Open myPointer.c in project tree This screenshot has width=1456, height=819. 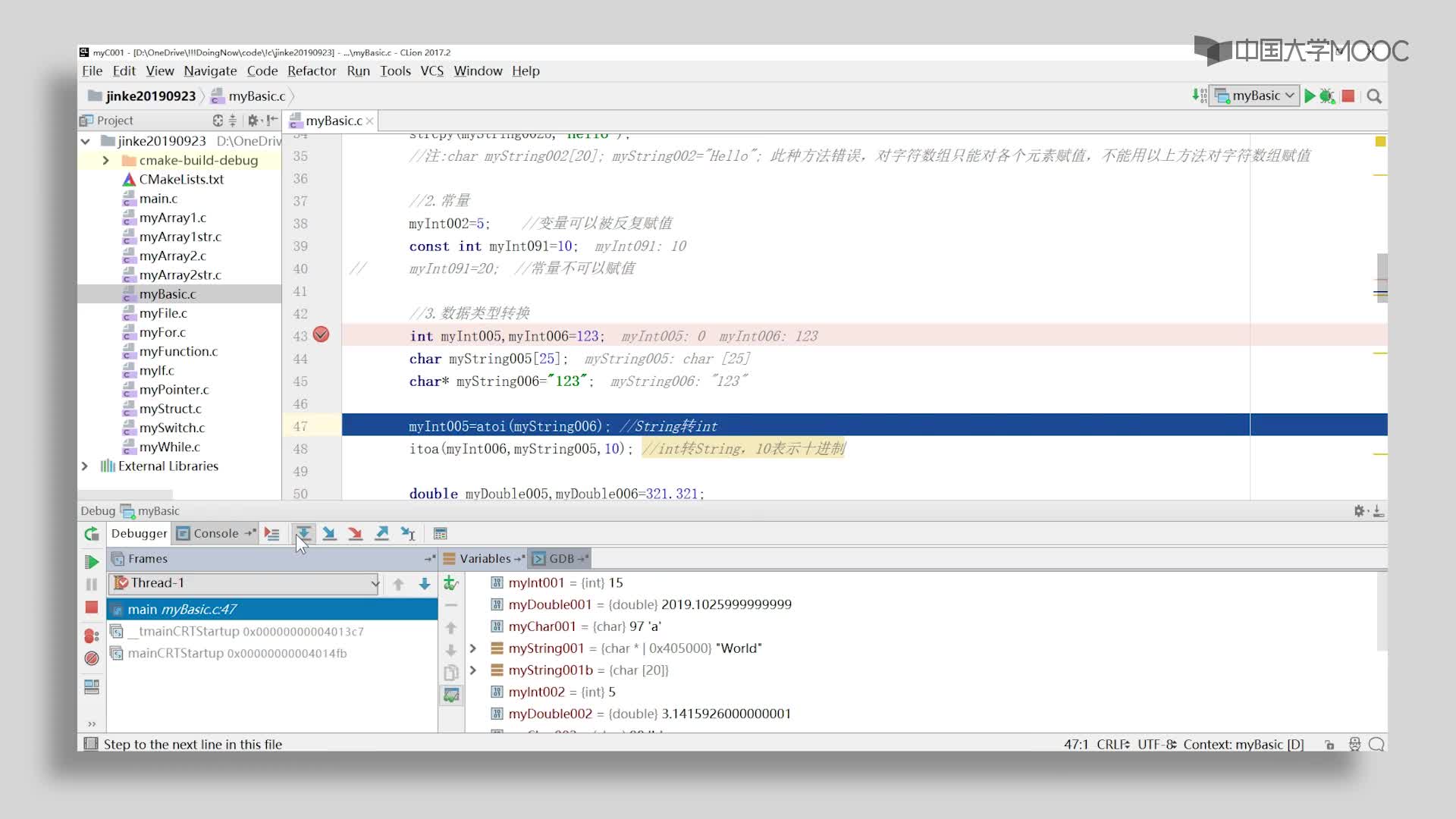coord(174,390)
